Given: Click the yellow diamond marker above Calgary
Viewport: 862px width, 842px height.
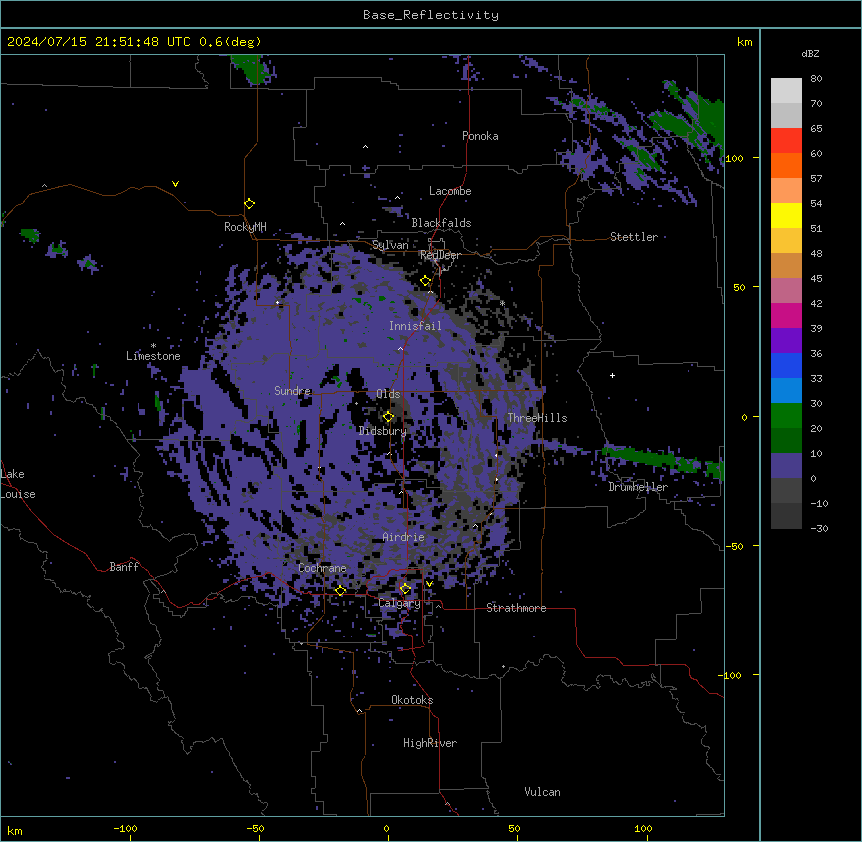Looking at the screenshot, I should pyautogui.click(x=405, y=589).
